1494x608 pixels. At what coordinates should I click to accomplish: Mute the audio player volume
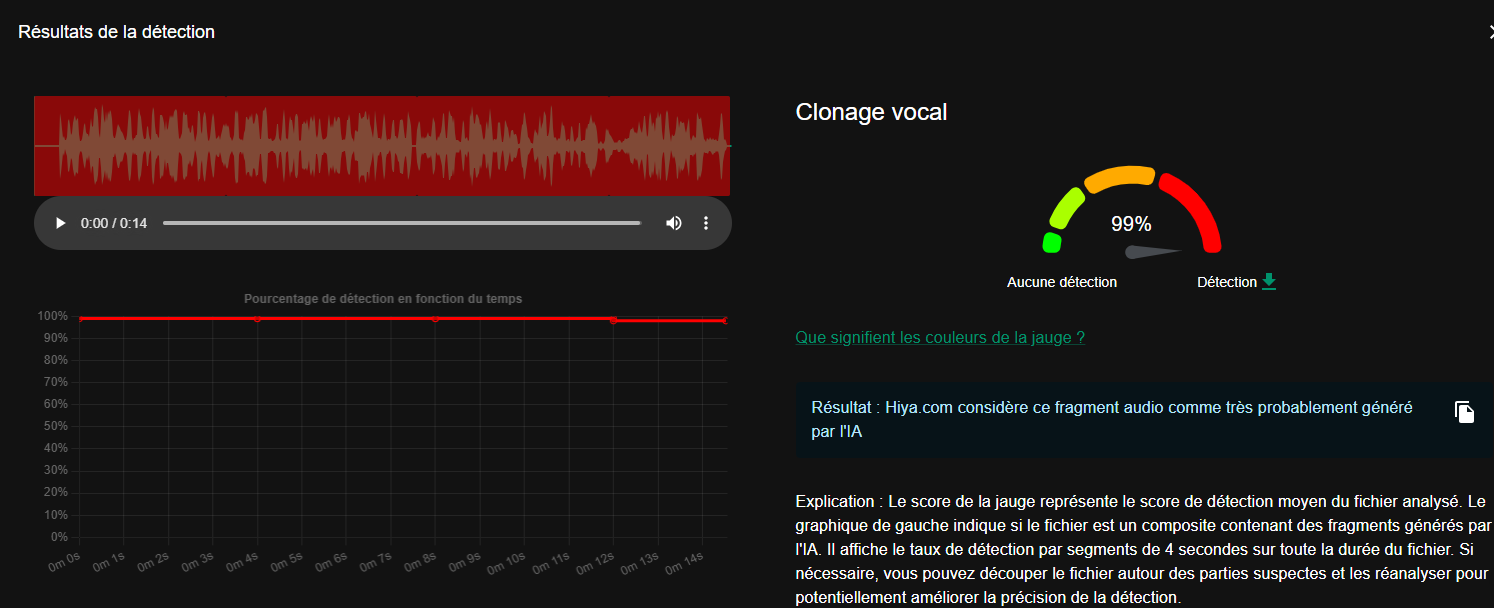pyautogui.click(x=674, y=223)
